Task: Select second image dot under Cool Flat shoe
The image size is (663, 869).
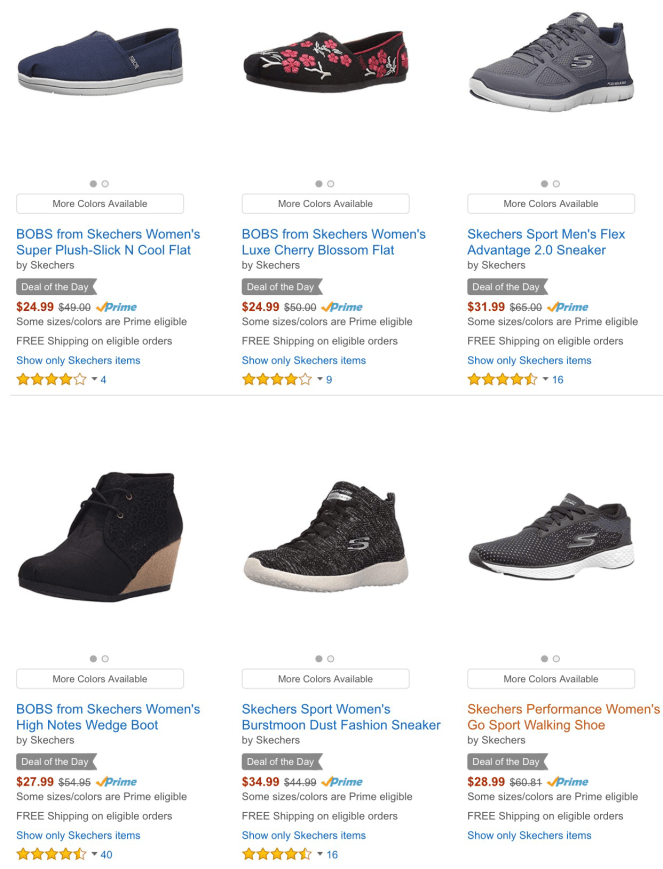Action: click(x=106, y=184)
